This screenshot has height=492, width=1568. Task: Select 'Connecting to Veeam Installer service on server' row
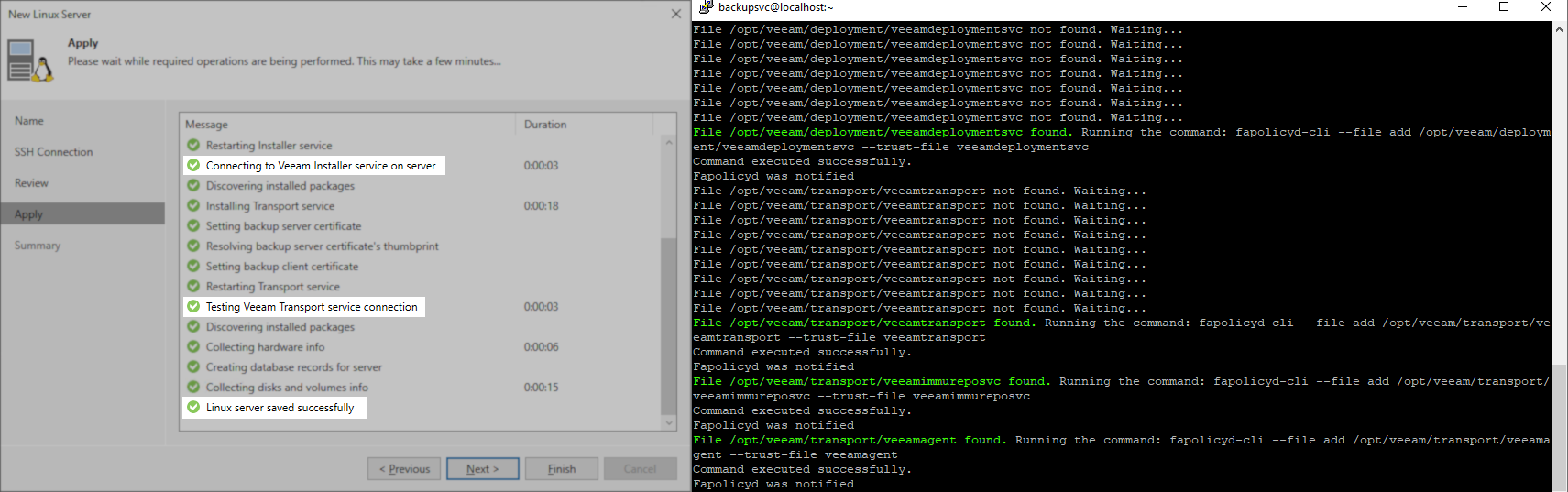[x=313, y=165]
